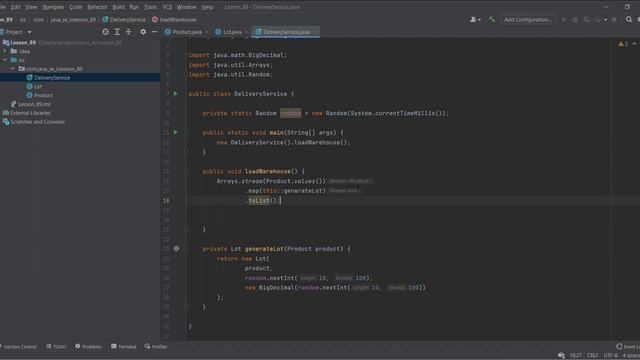
Task: Hide the Project panel with minus icon
Action: coord(154,32)
